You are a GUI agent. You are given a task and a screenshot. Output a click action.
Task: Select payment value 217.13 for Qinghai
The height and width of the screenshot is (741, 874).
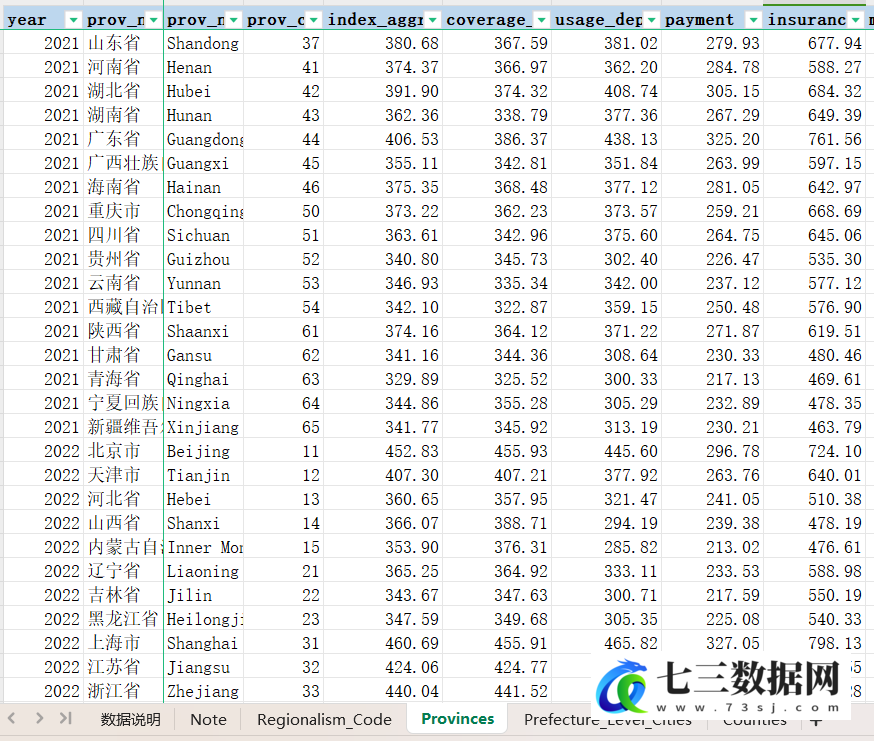(712, 379)
